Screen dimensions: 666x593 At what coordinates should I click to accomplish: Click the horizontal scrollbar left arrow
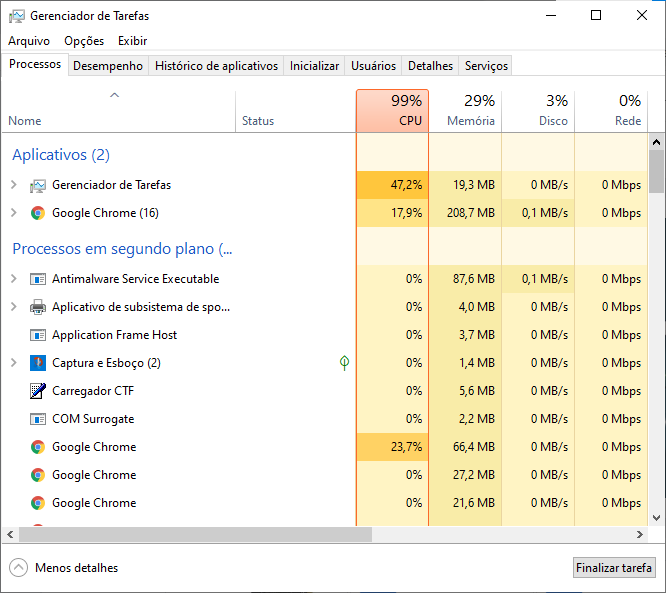[10, 534]
